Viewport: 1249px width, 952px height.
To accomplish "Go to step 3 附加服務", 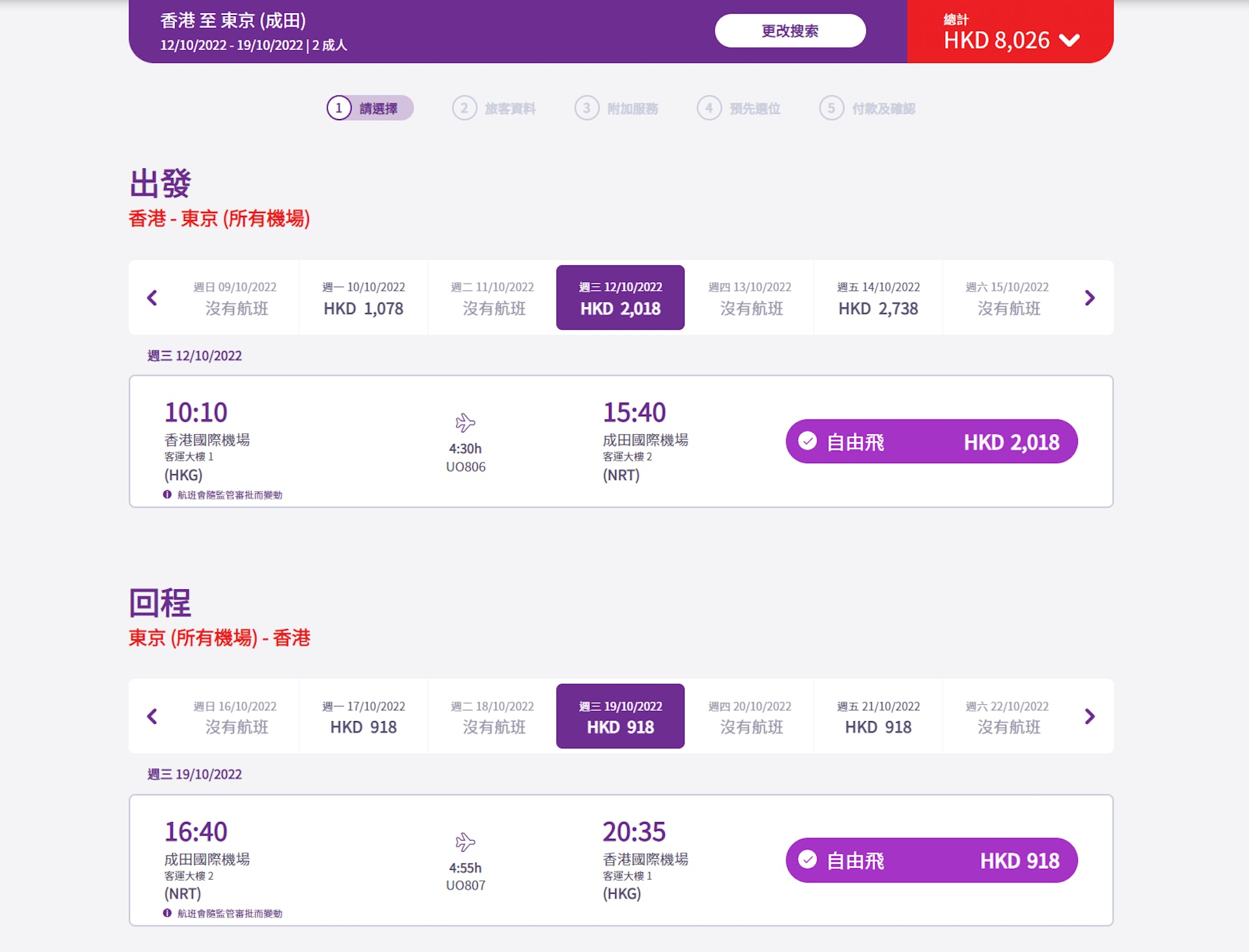I will [617, 108].
